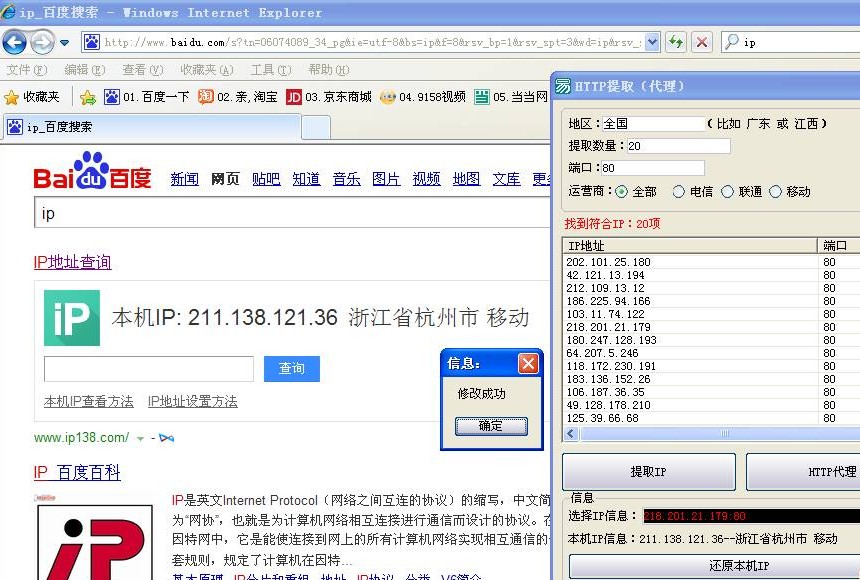This screenshot has height=580, width=860.
Task: Click the magnifier icon in IE search box
Action: [x=732, y=42]
